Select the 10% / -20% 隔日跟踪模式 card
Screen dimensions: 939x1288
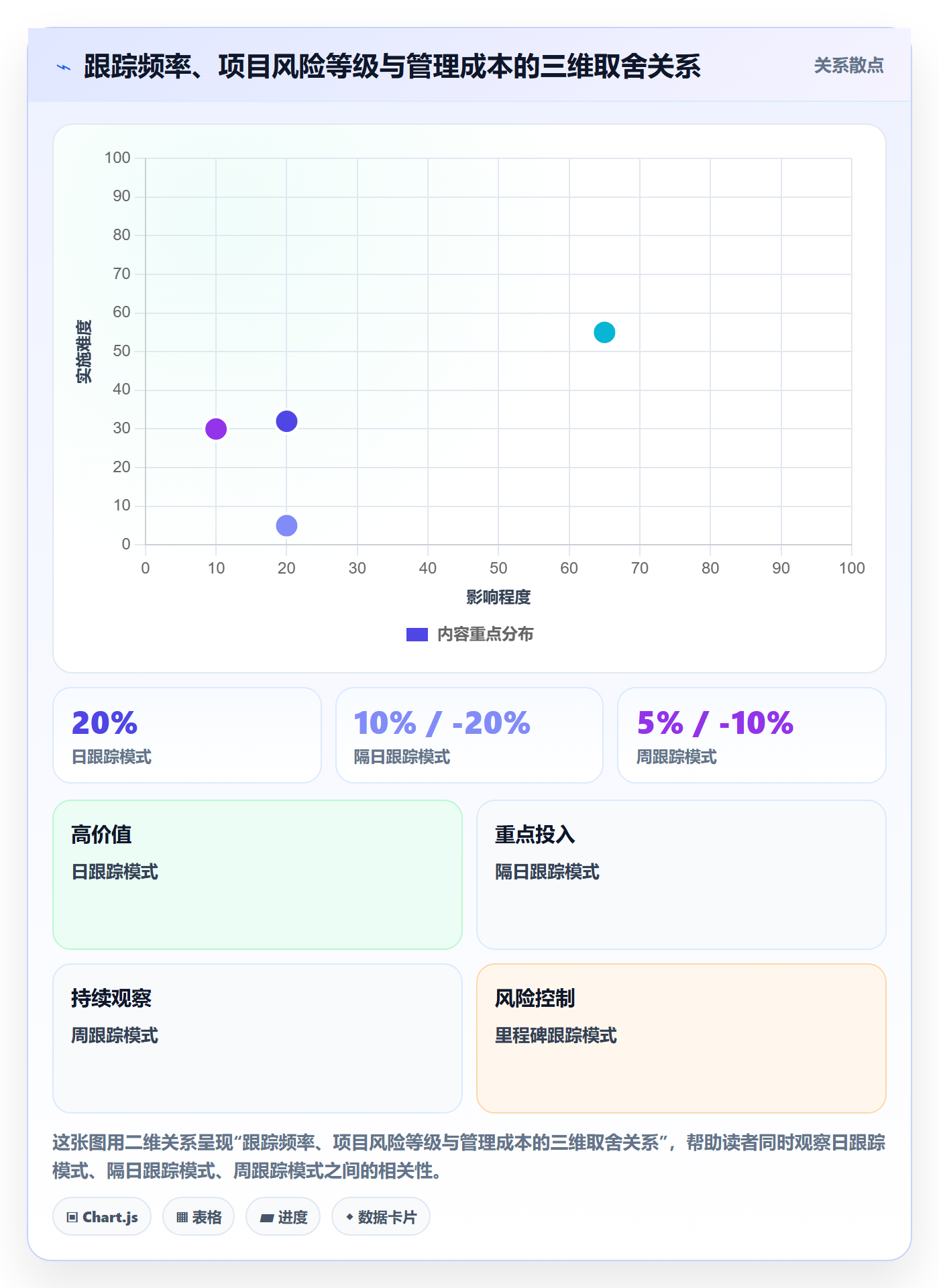(469, 735)
